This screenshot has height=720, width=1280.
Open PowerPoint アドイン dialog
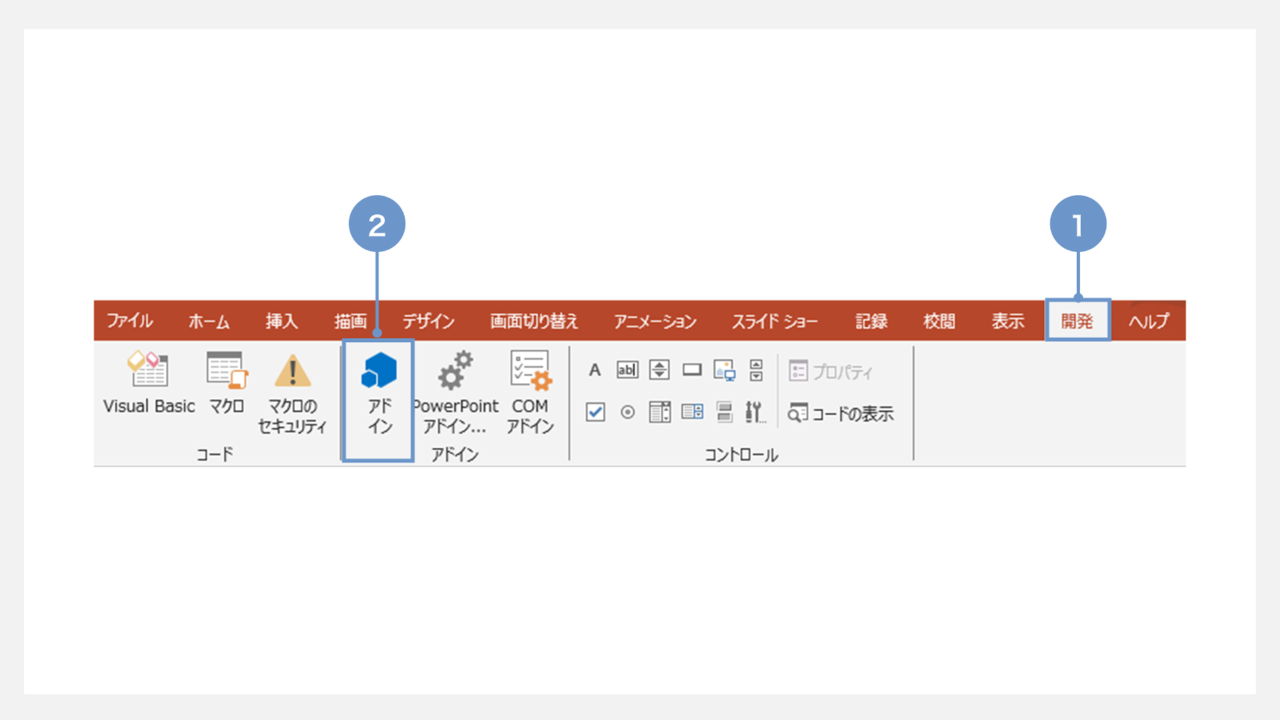click(x=455, y=393)
